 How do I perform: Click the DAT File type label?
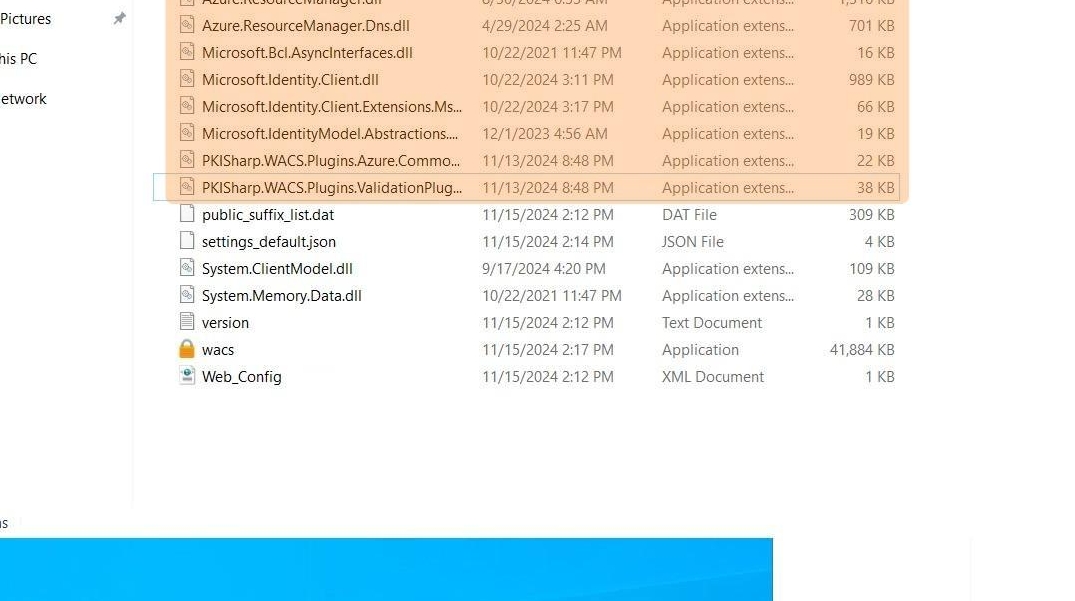click(689, 215)
